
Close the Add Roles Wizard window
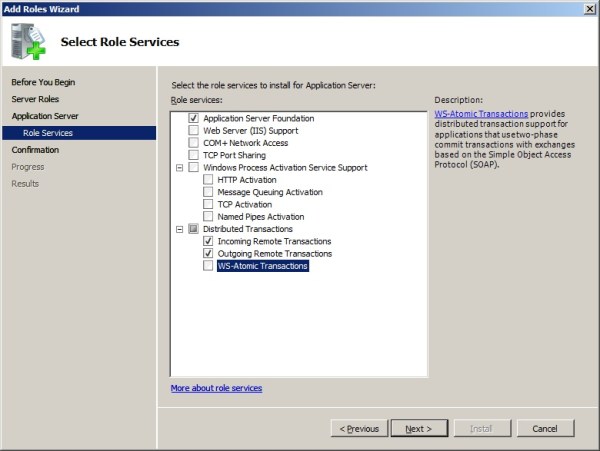tap(588, 8)
